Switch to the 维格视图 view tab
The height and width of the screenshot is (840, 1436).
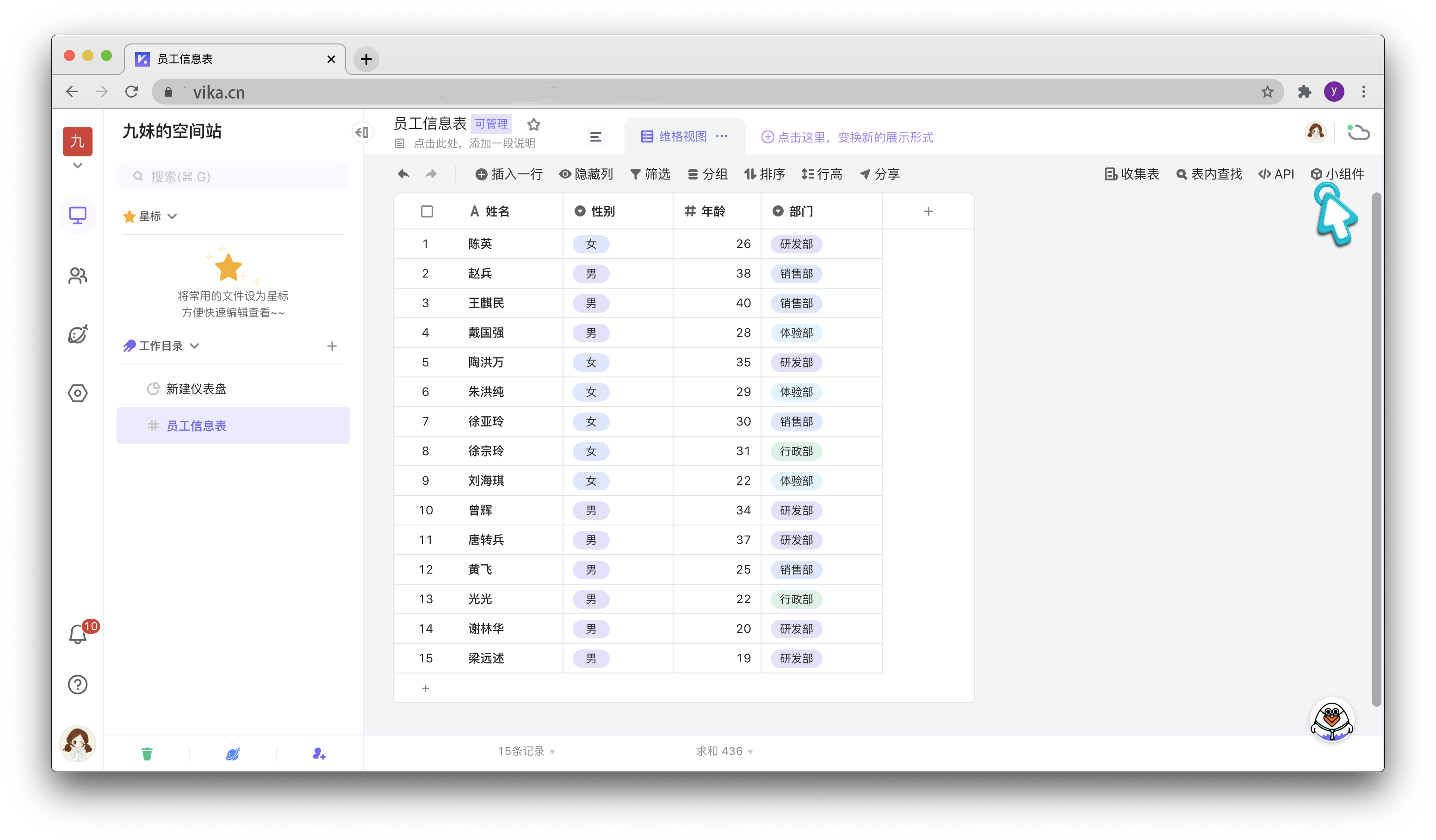coord(681,136)
